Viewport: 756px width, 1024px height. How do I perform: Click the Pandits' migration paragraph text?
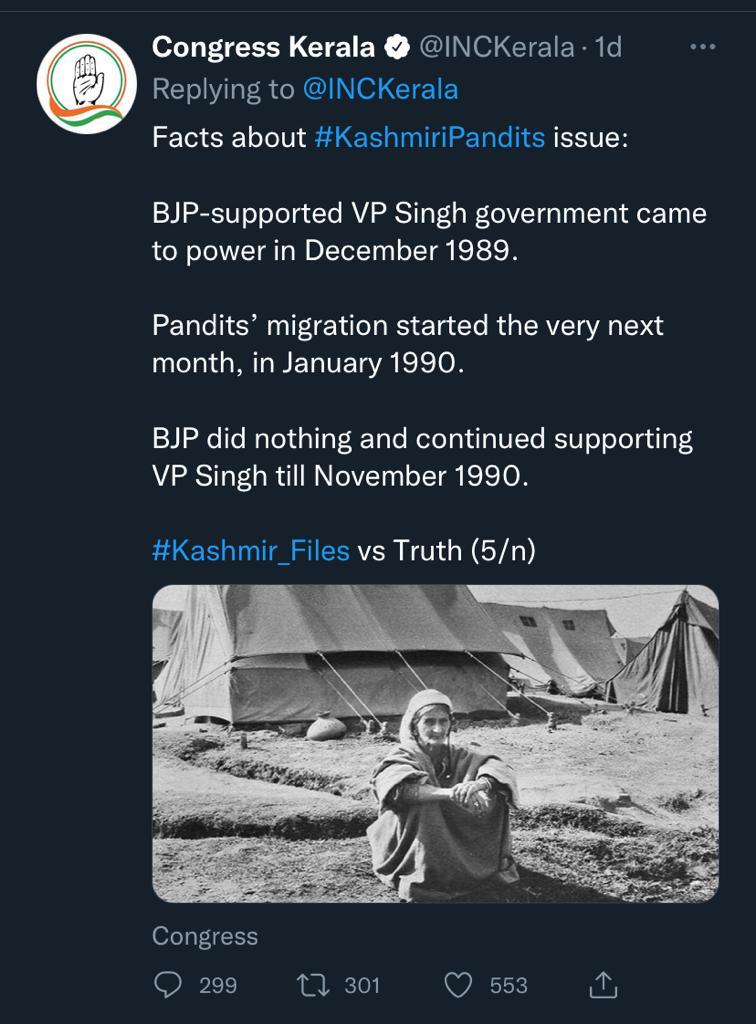coord(407,344)
